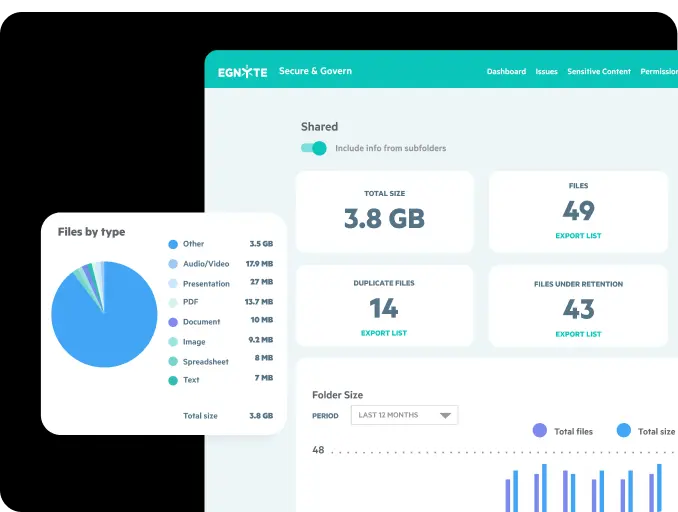Click the Other legend color dot
Image resolution: width=678 pixels, height=512 pixels.
coord(173,244)
